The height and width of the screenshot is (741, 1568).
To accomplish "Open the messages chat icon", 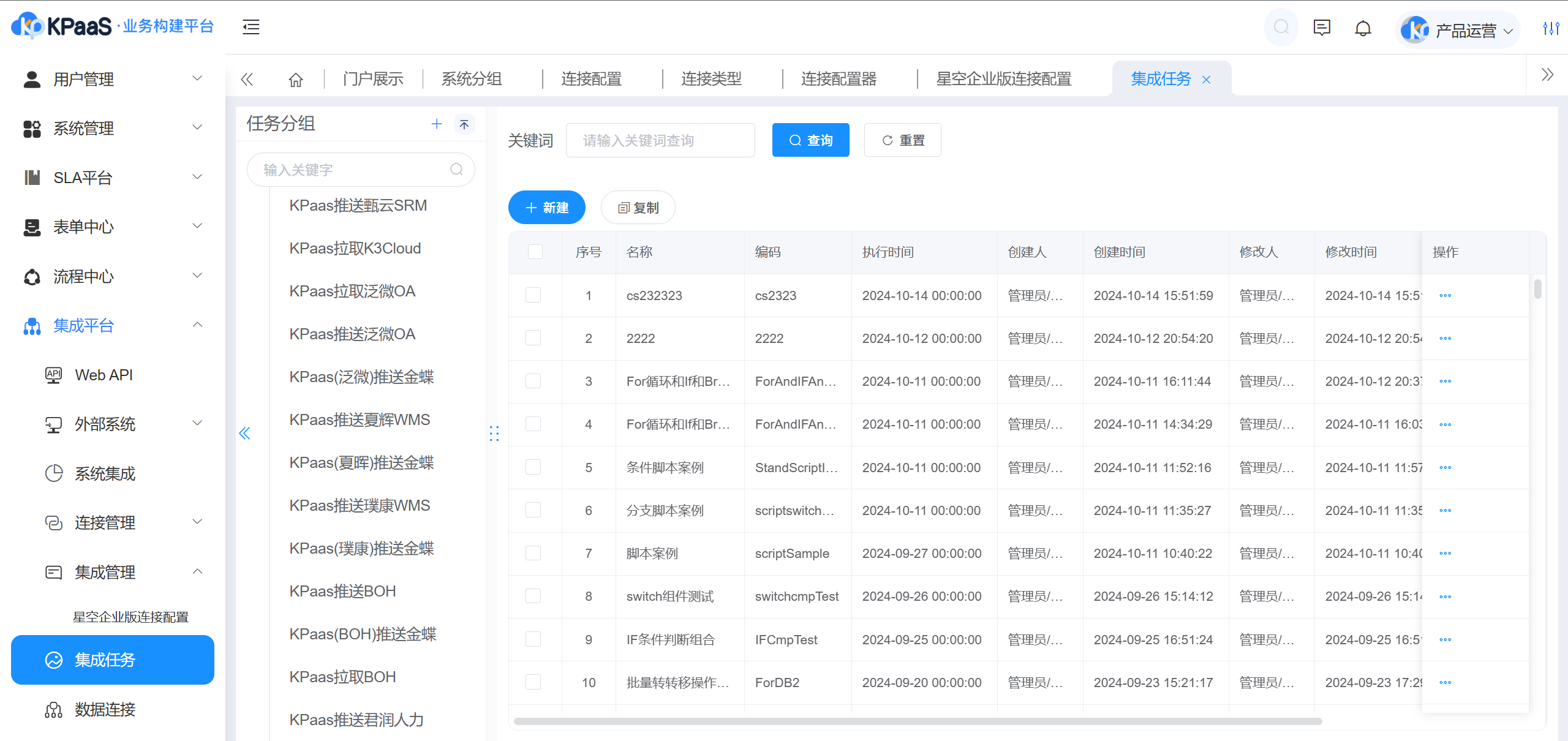I will (1322, 28).
